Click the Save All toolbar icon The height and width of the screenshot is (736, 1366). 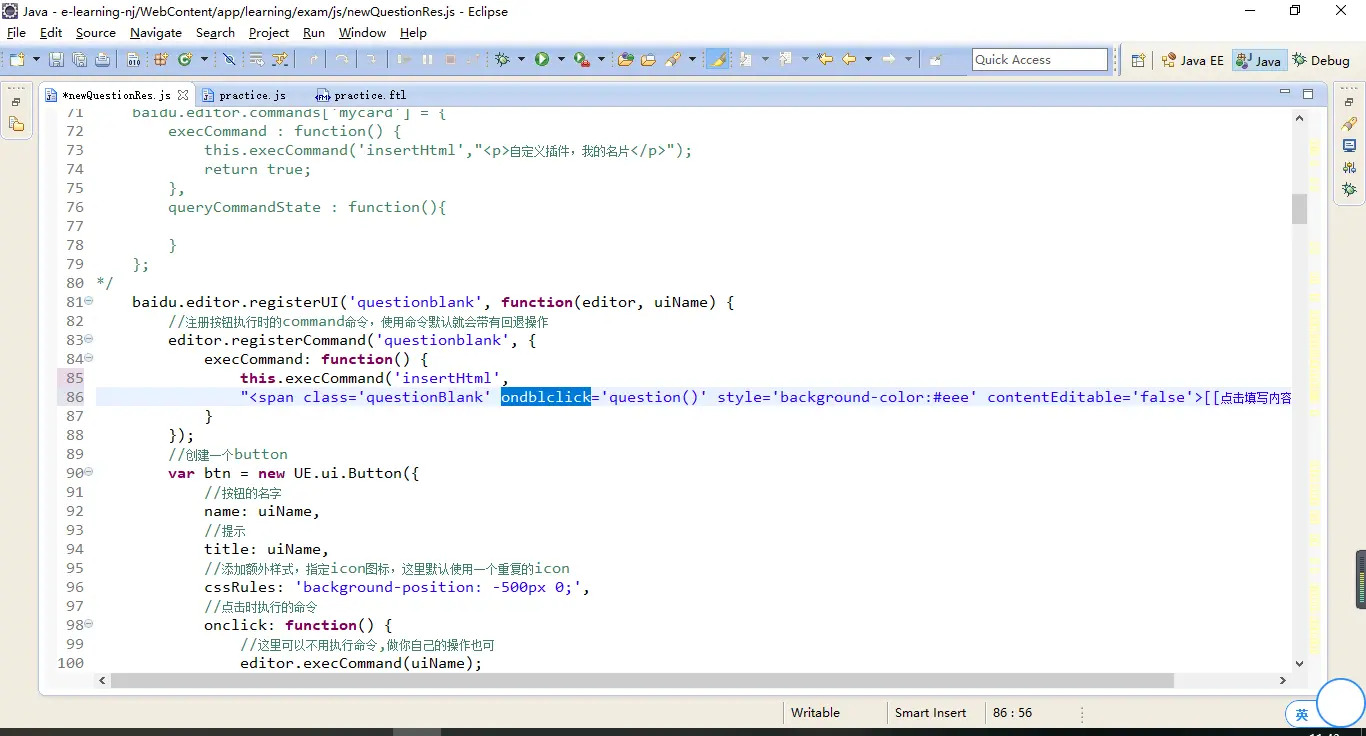click(79, 60)
